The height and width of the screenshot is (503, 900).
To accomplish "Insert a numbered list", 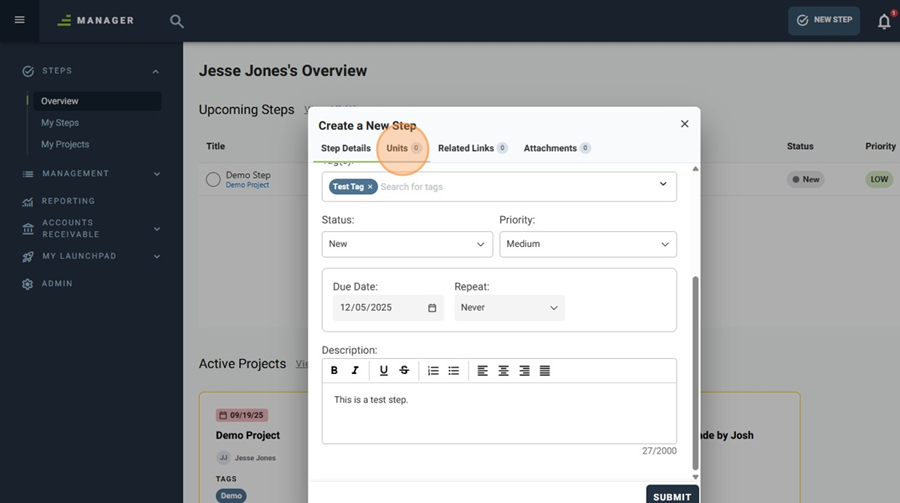I will 433,371.
